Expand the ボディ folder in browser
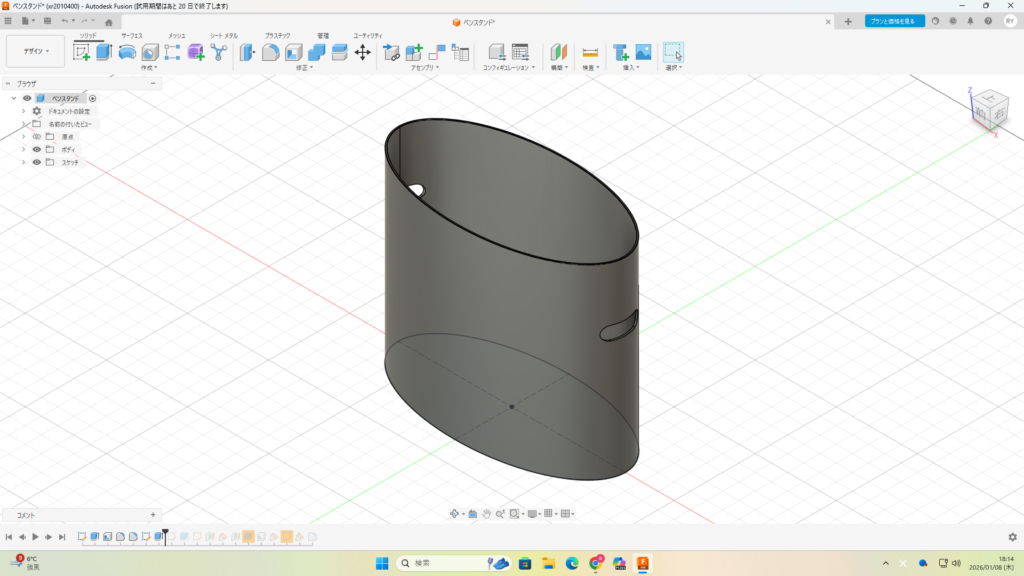Image resolution: width=1024 pixels, height=576 pixels. click(x=23, y=149)
